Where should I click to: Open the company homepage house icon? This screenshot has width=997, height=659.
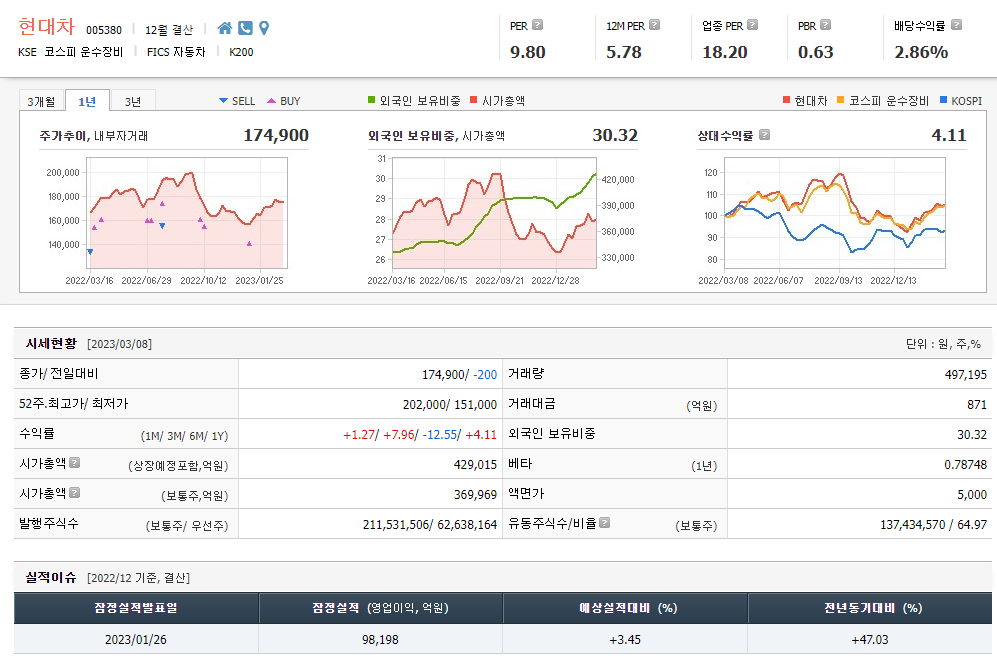point(224,28)
